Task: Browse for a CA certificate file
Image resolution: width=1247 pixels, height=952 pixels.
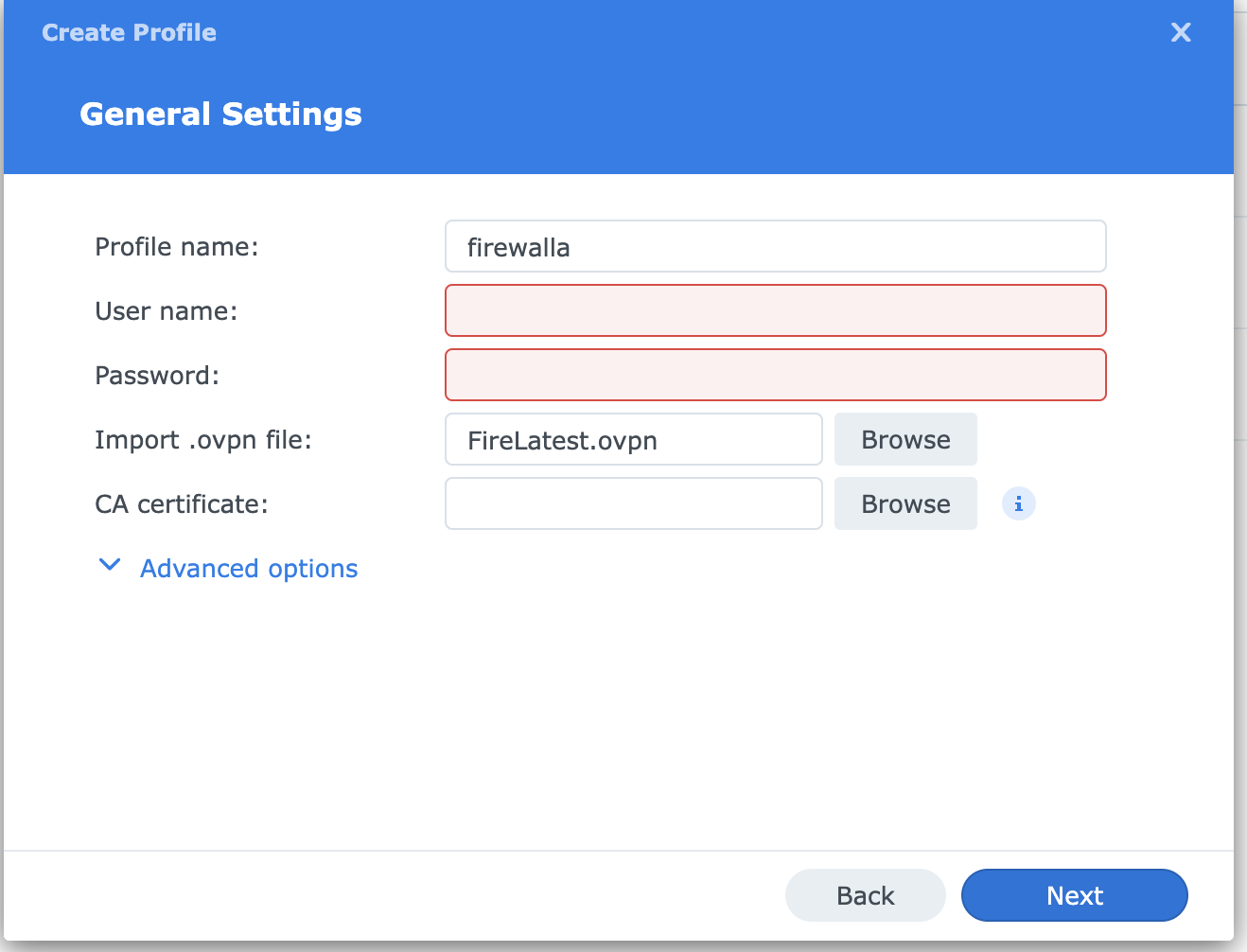Action: pyautogui.click(x=905, y=504)
